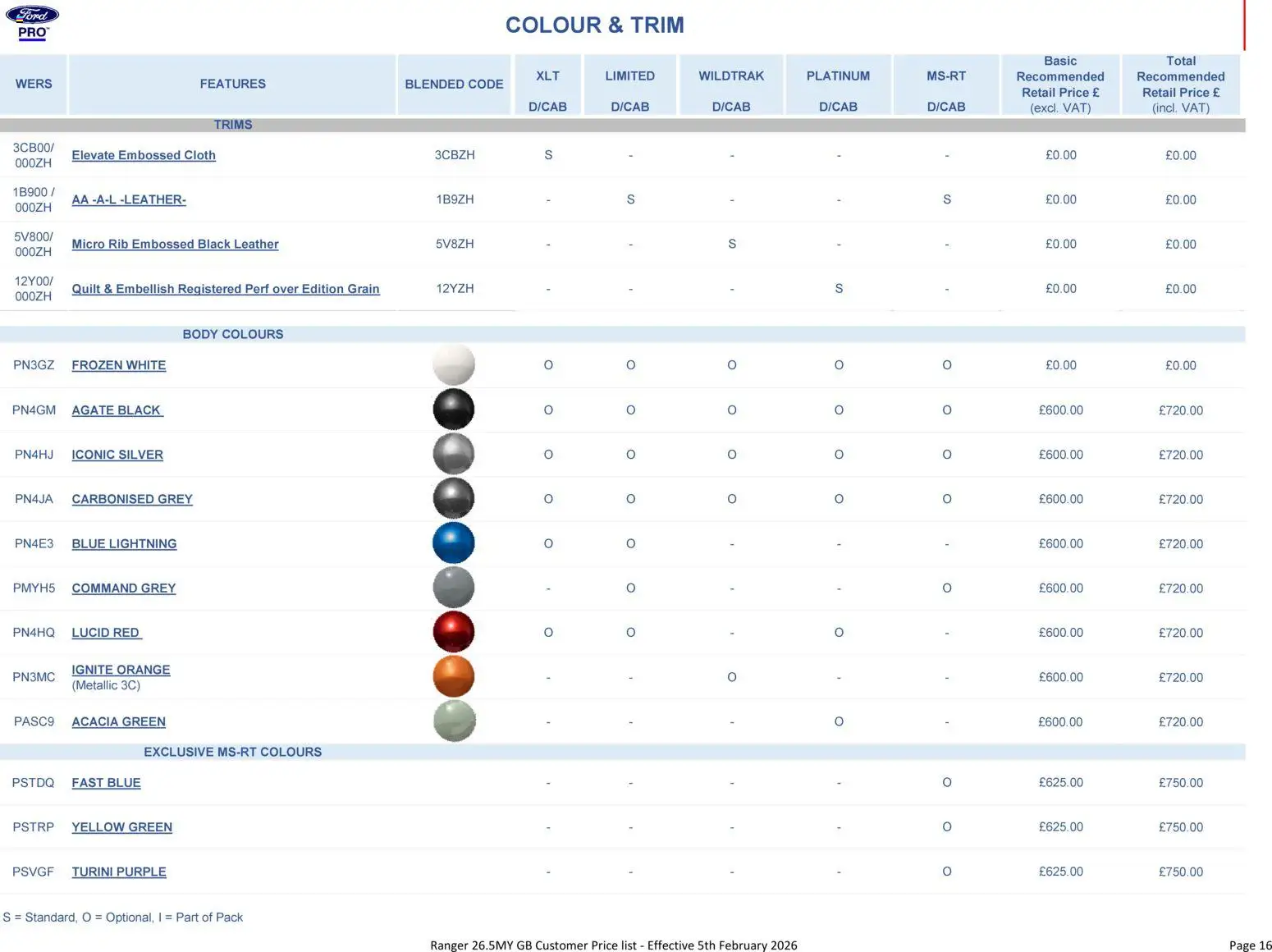The image size is (1272, 952).
Task: Select the Agate Black colour swatch
Action: pos(454,410)
